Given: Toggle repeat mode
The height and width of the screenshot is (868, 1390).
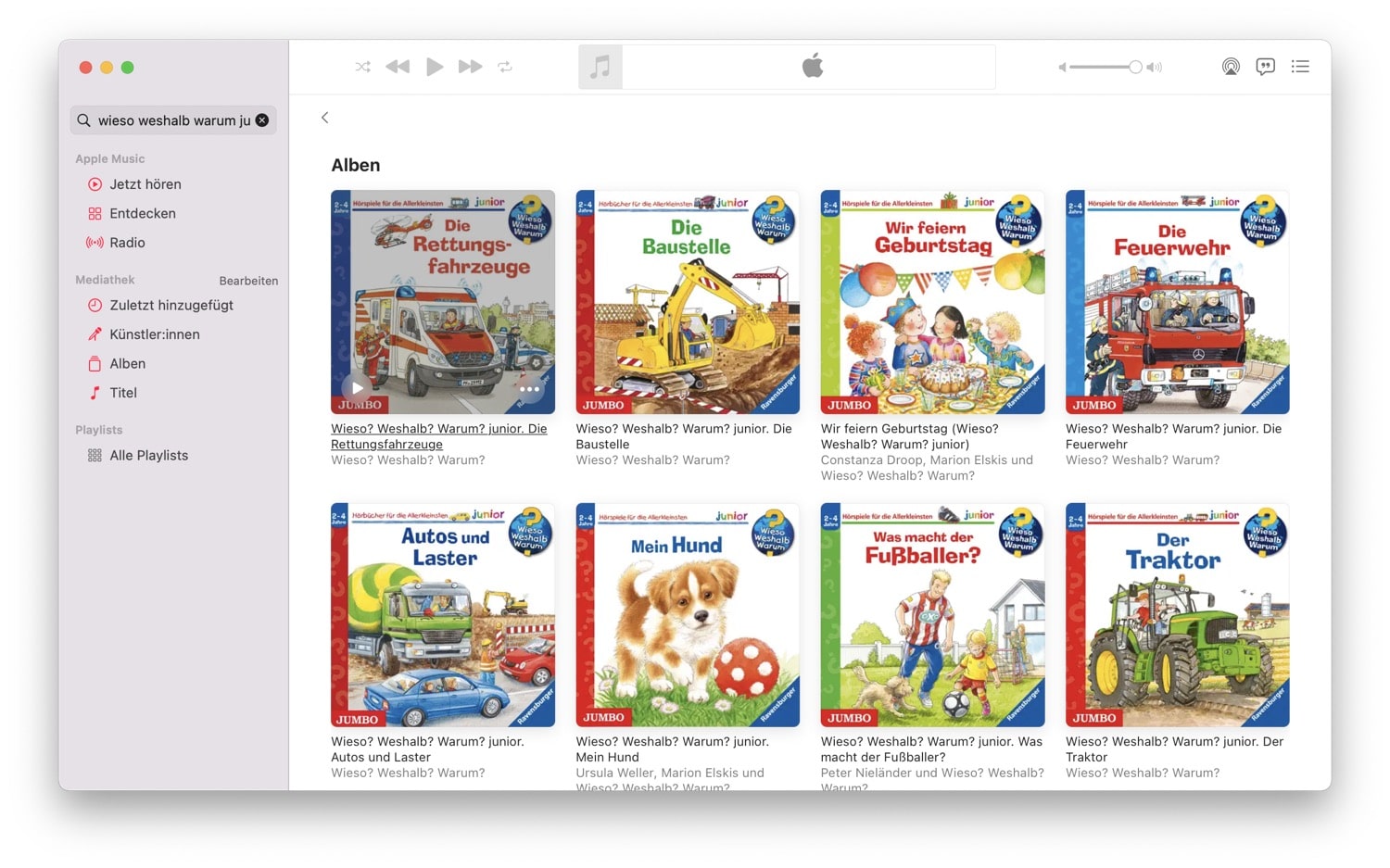Looking at the screenshot, I should click(x=505, y=67).
